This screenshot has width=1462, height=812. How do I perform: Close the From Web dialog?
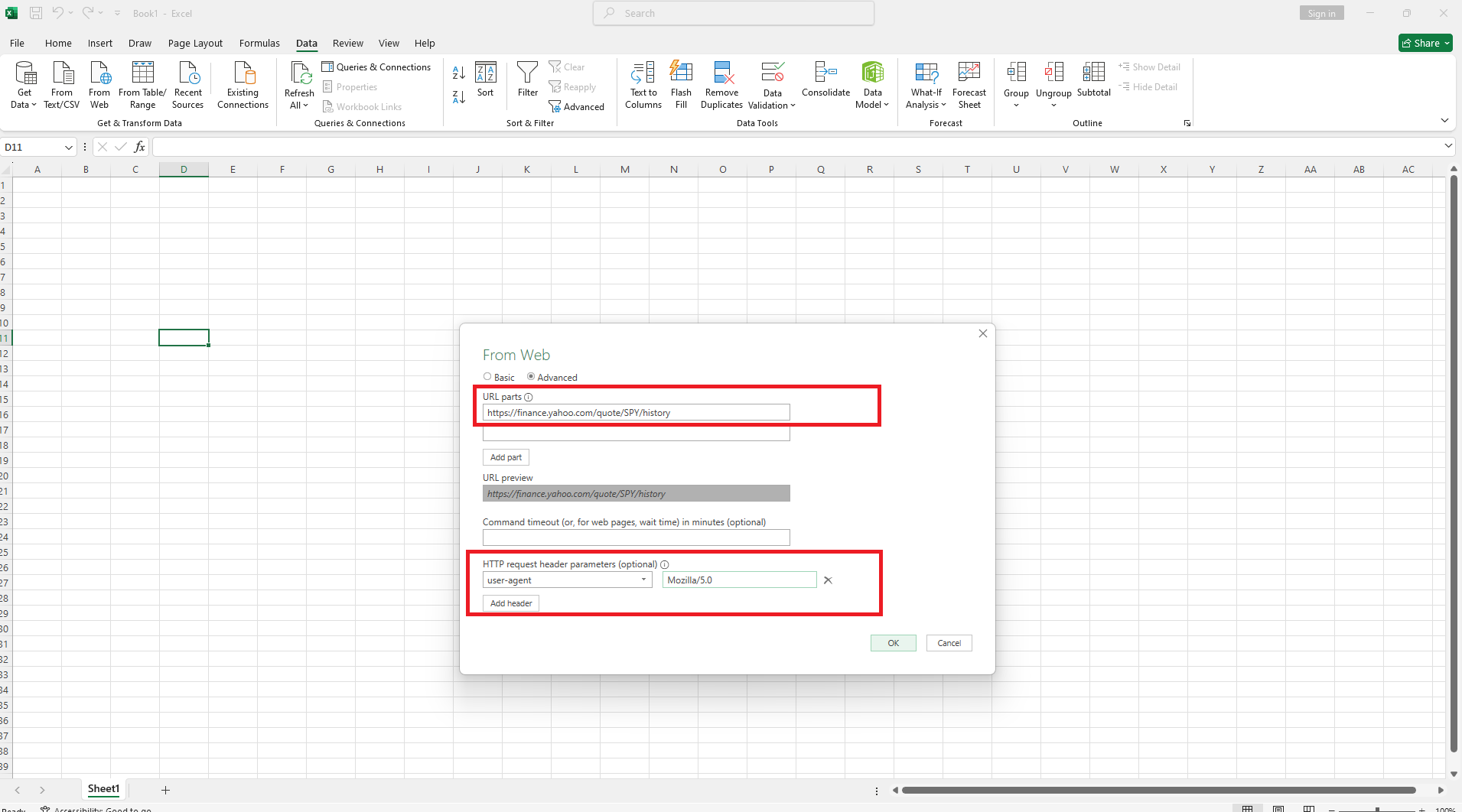[982, 333]
